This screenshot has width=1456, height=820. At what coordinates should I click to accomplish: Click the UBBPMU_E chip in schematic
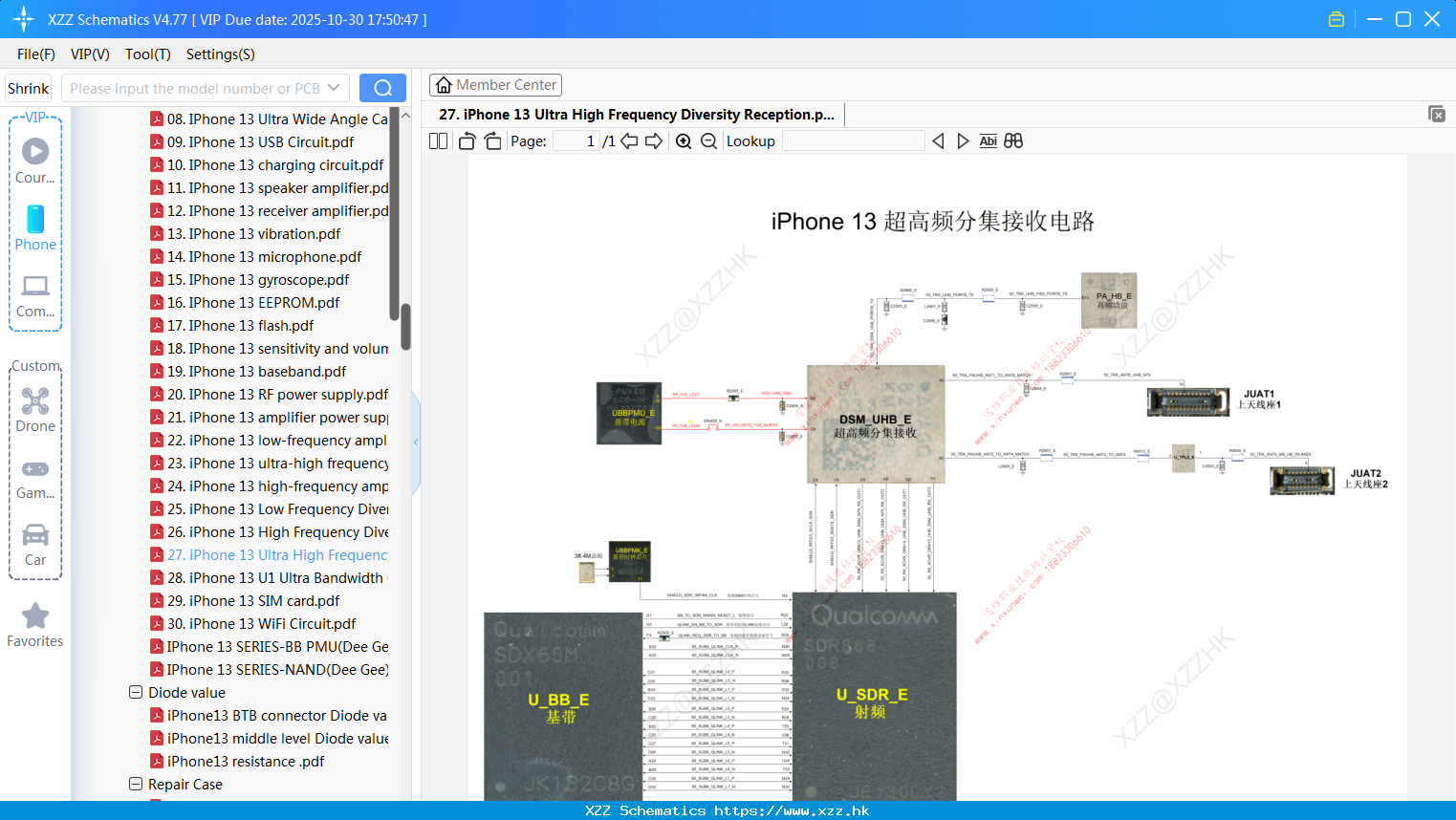[629, 413]
